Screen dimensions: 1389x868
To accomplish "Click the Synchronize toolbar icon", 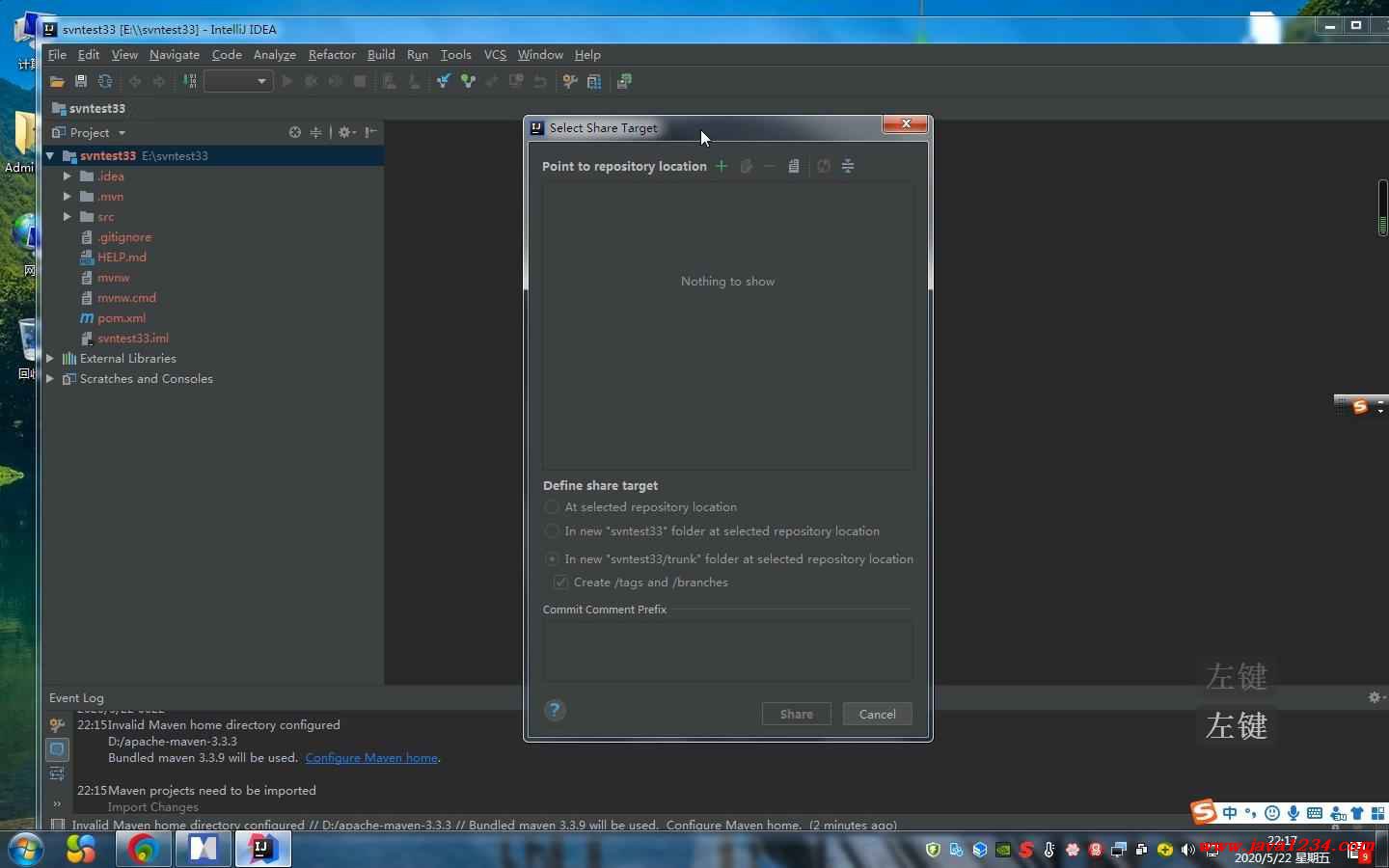I will [x=105, y=82].
